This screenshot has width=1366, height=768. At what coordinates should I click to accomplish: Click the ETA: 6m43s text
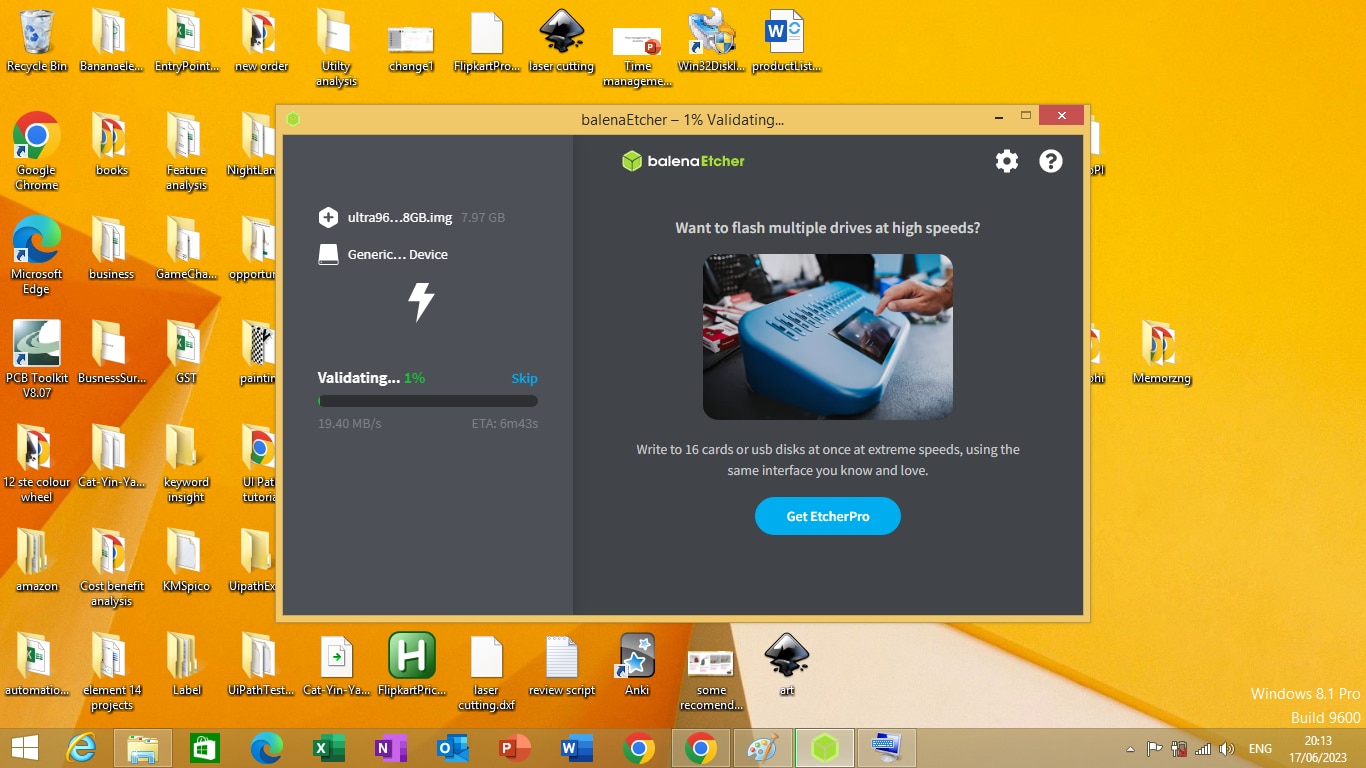pos(505,424)
